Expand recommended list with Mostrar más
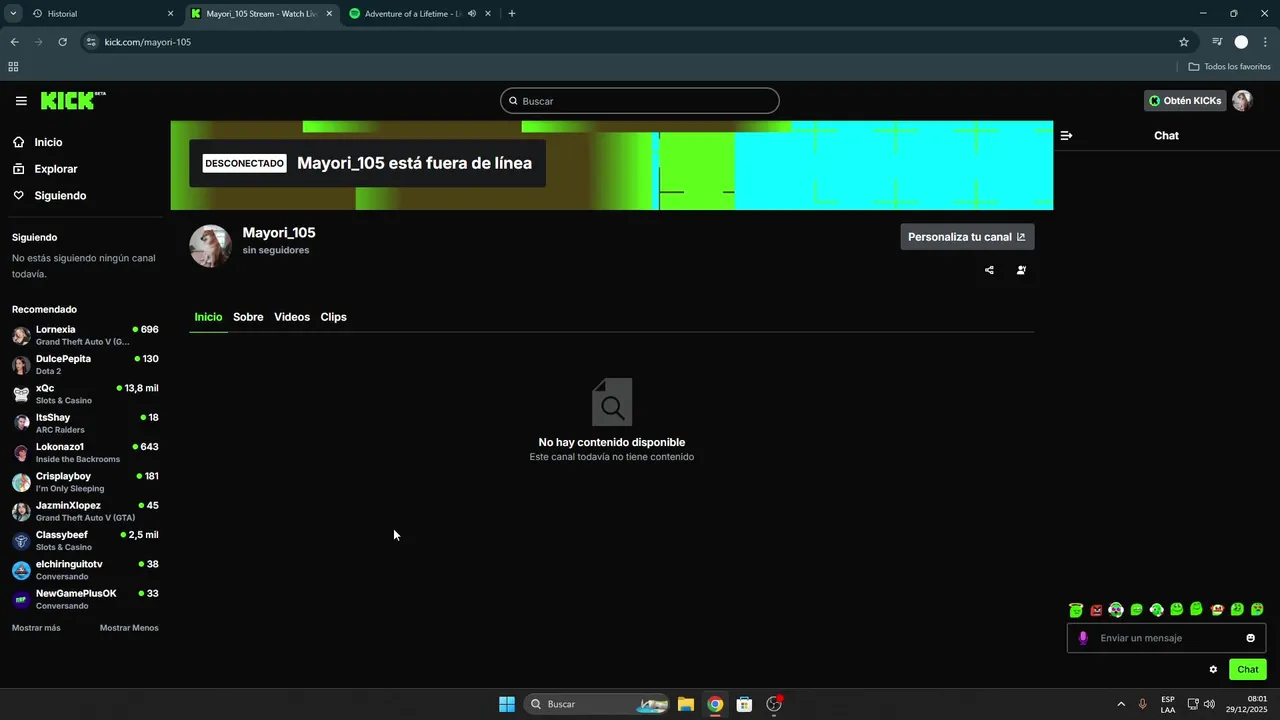 36,628
